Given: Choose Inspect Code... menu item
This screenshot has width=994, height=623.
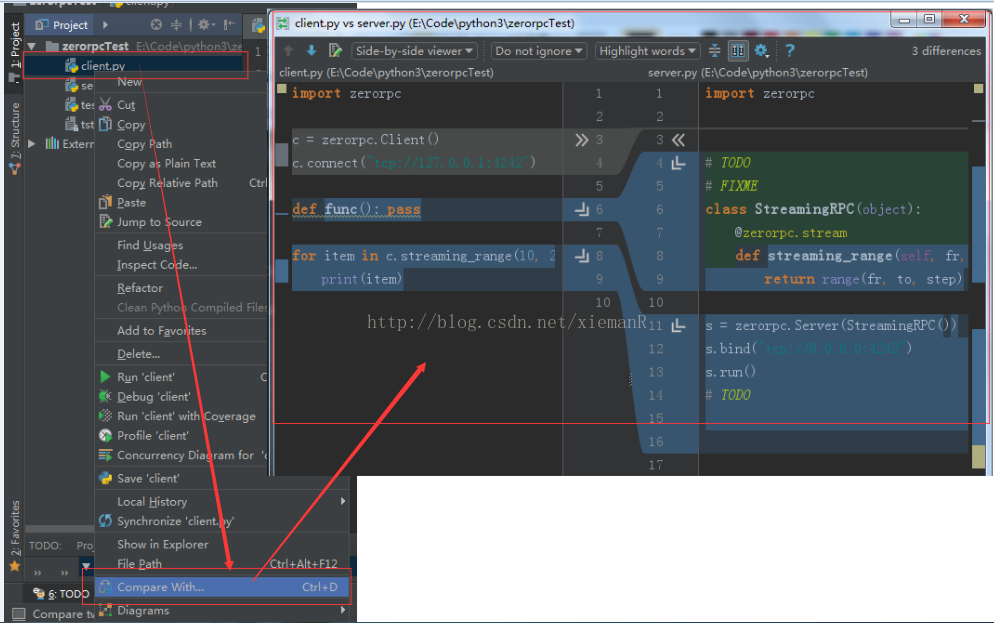Looking at the screenshot, I should click(x=181, y=265).
